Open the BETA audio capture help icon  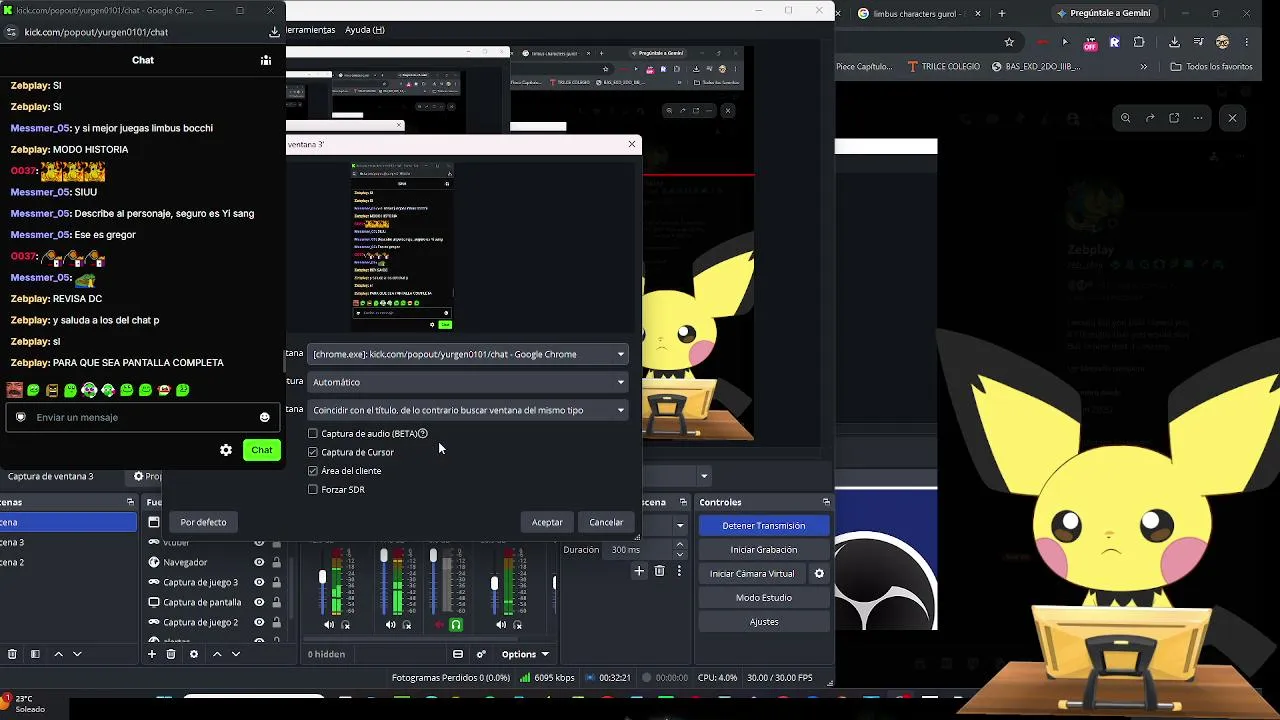pos(423,434)
